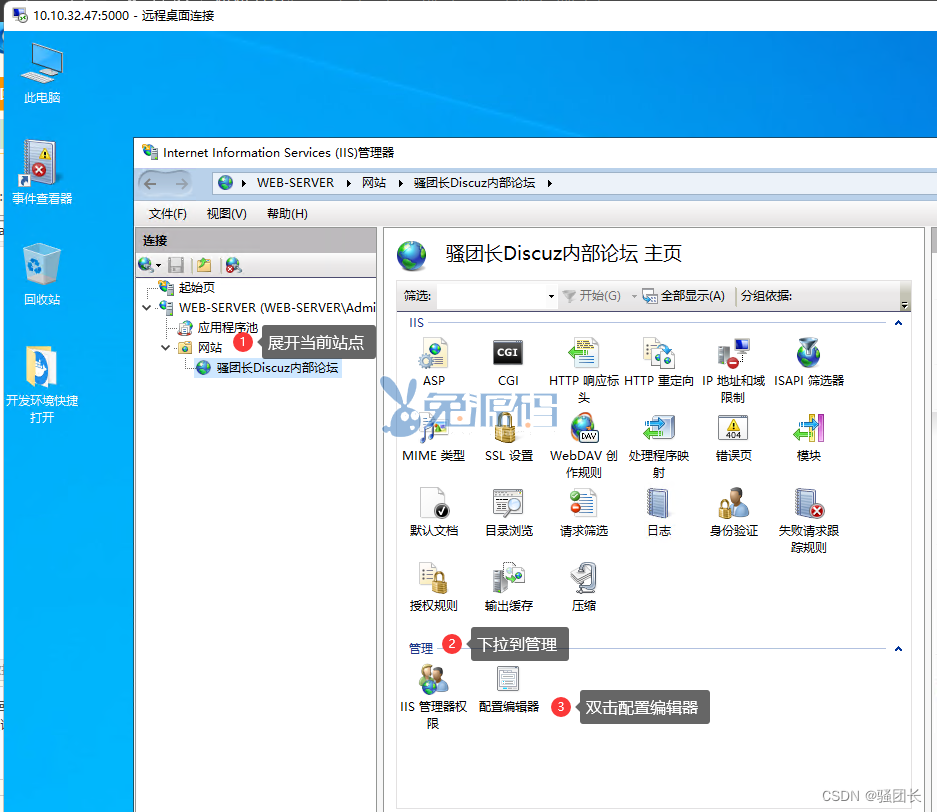
Task: Click the up-folder icon in 连接 toolbar
Action: pyautogui.click(x=204, y=265)
